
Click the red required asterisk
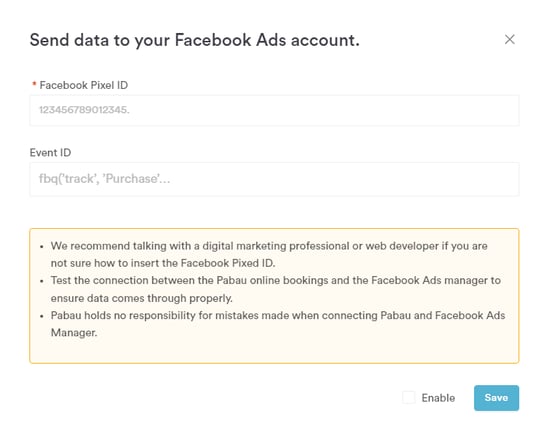click(x=34, y=84)
